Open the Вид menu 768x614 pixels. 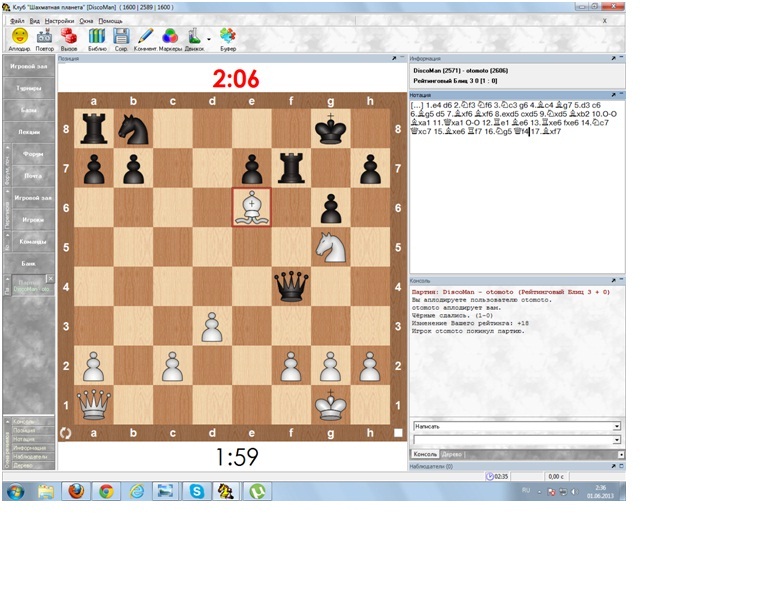pos(34,21)
